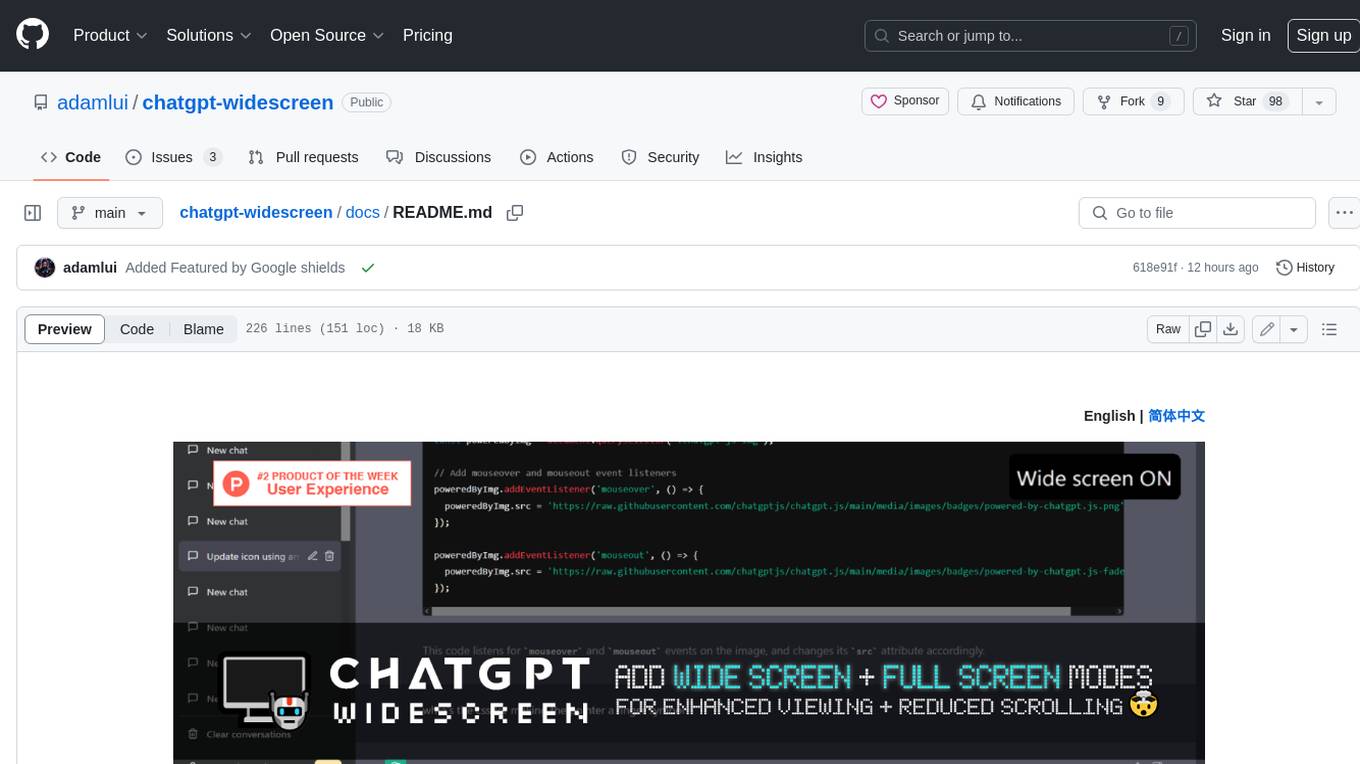Open more file actions ellipsis menu

(1344, 213)
